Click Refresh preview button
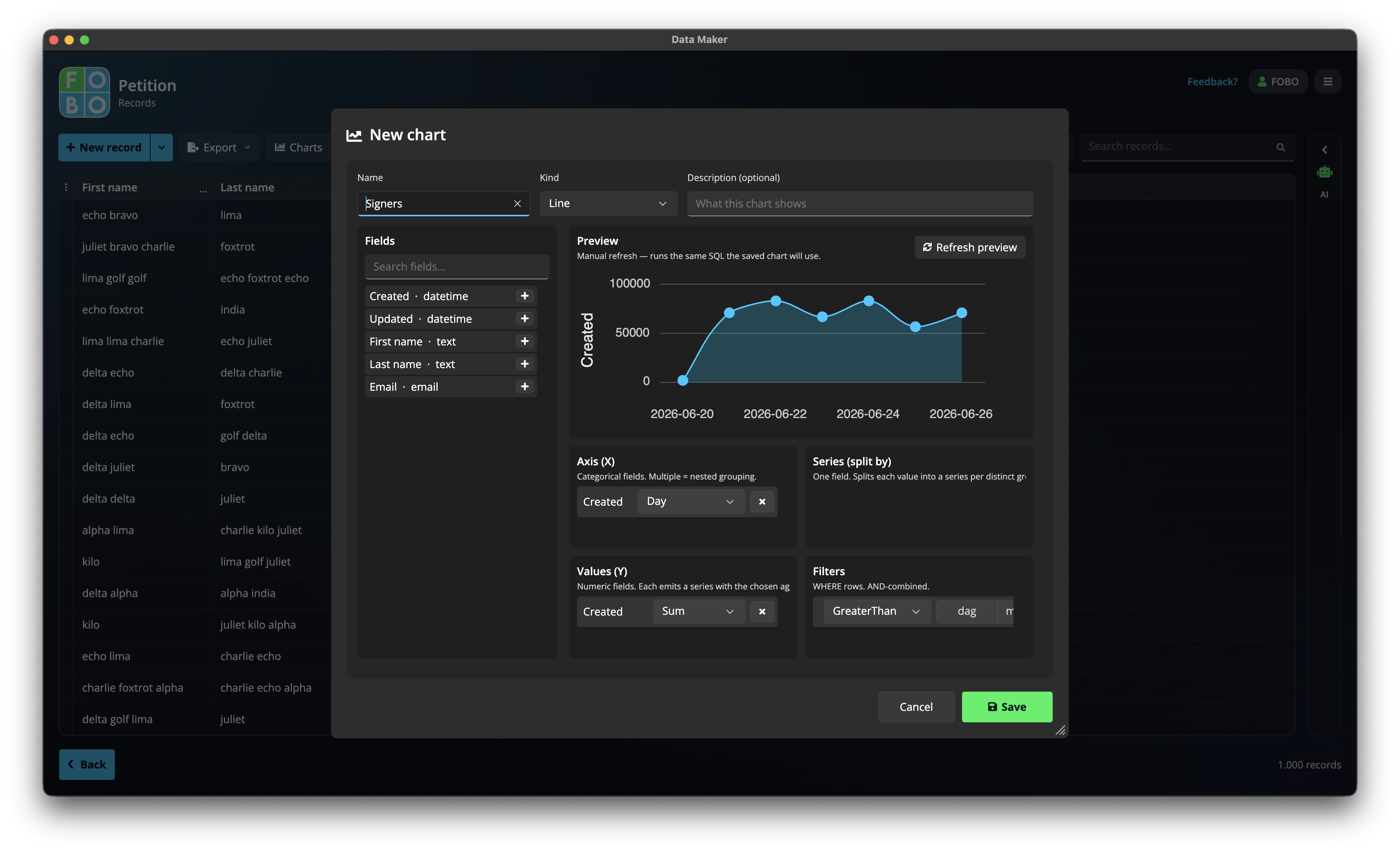Screen dimensions: 1400x853 pos(969,247)
